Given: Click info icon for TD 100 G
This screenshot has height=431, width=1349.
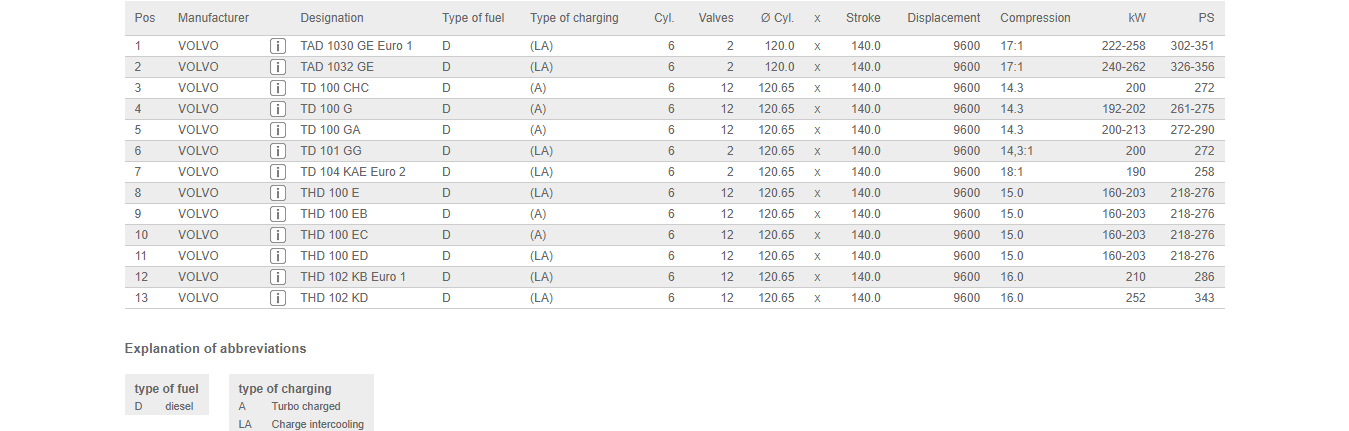Looking at the screenshot, I should pos(278,109).
